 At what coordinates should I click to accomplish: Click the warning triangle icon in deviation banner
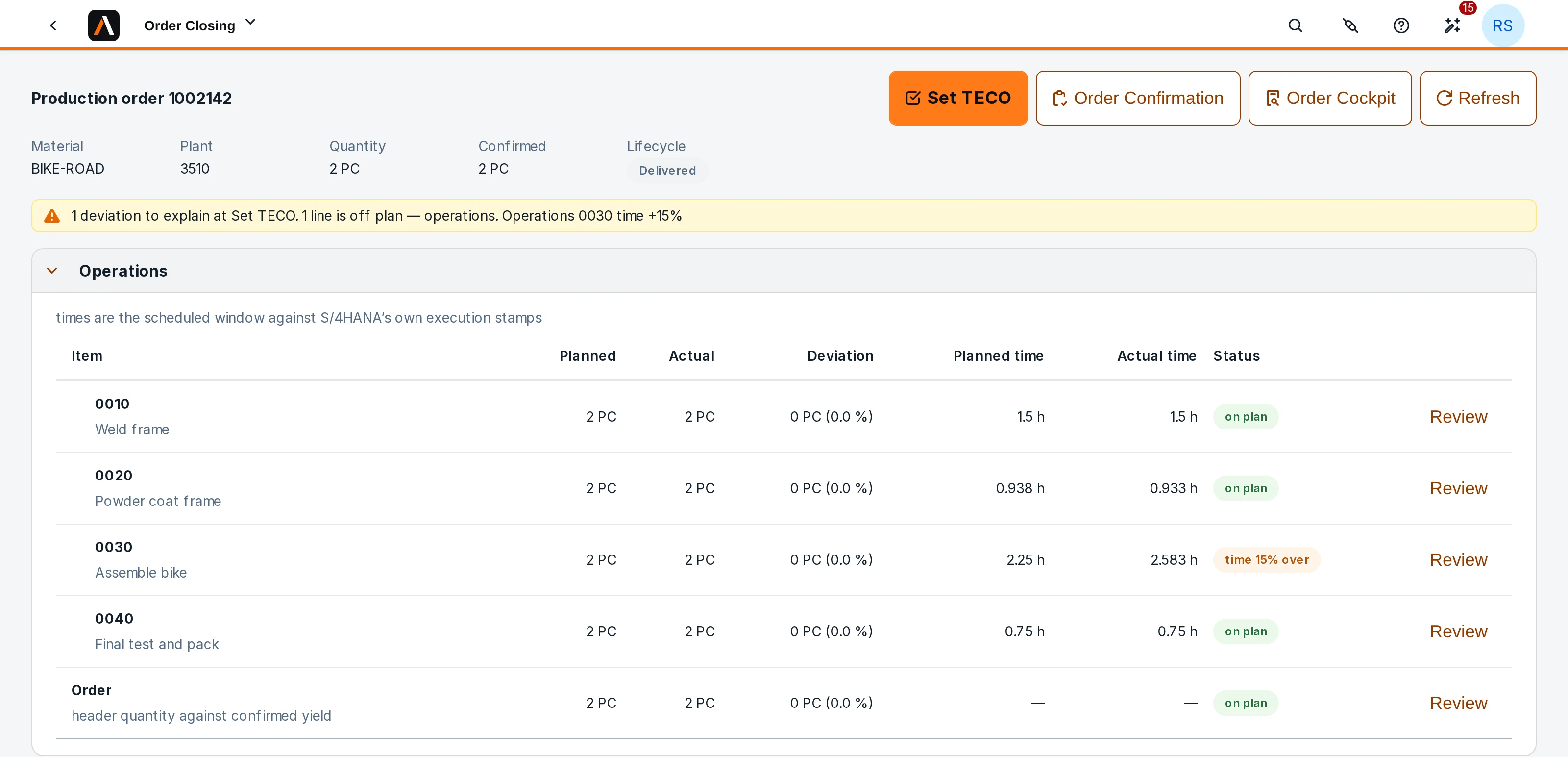click(52, 216)
